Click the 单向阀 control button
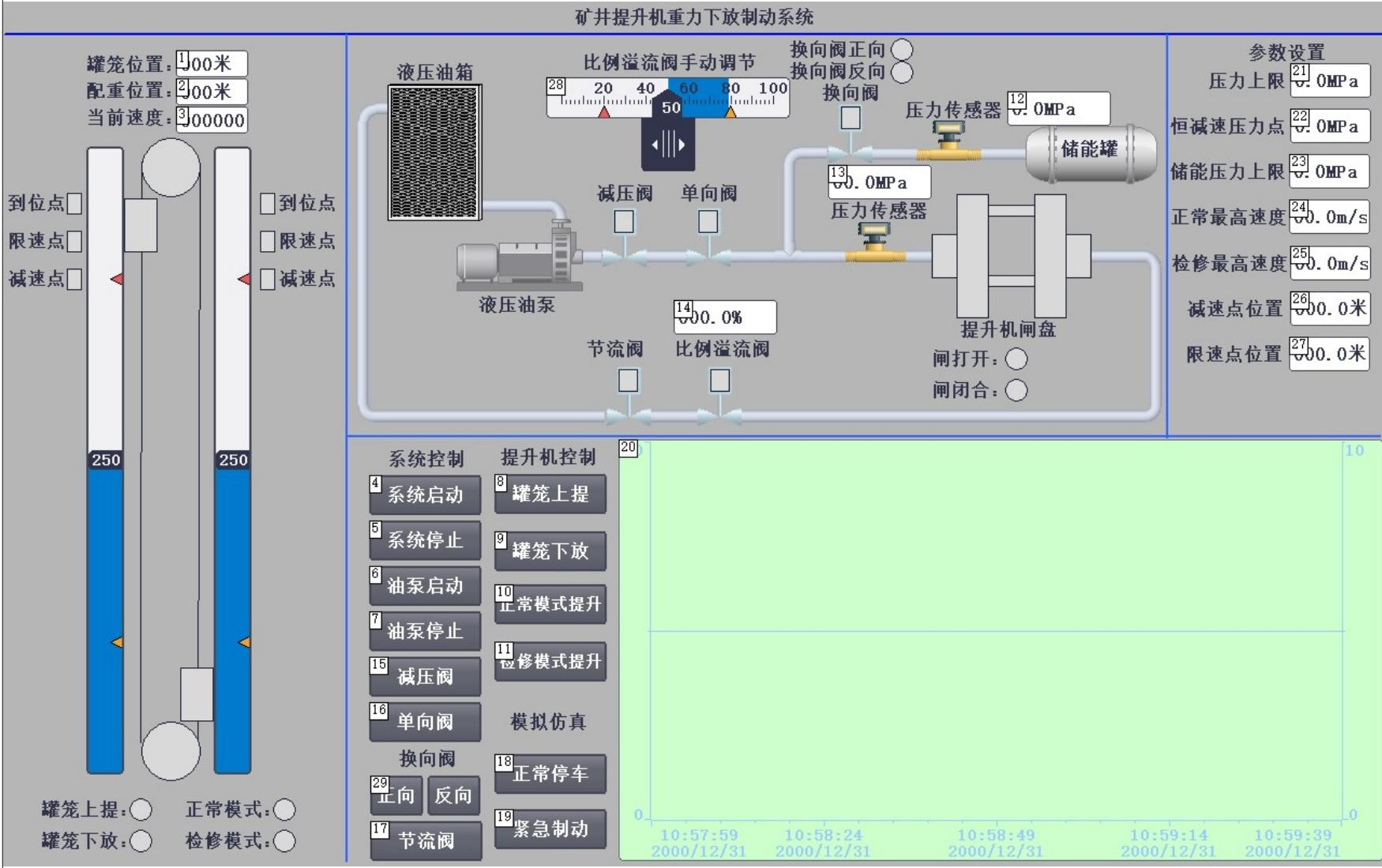Image resolution: width=1382 pixels, height=868 pixels. 426,722
